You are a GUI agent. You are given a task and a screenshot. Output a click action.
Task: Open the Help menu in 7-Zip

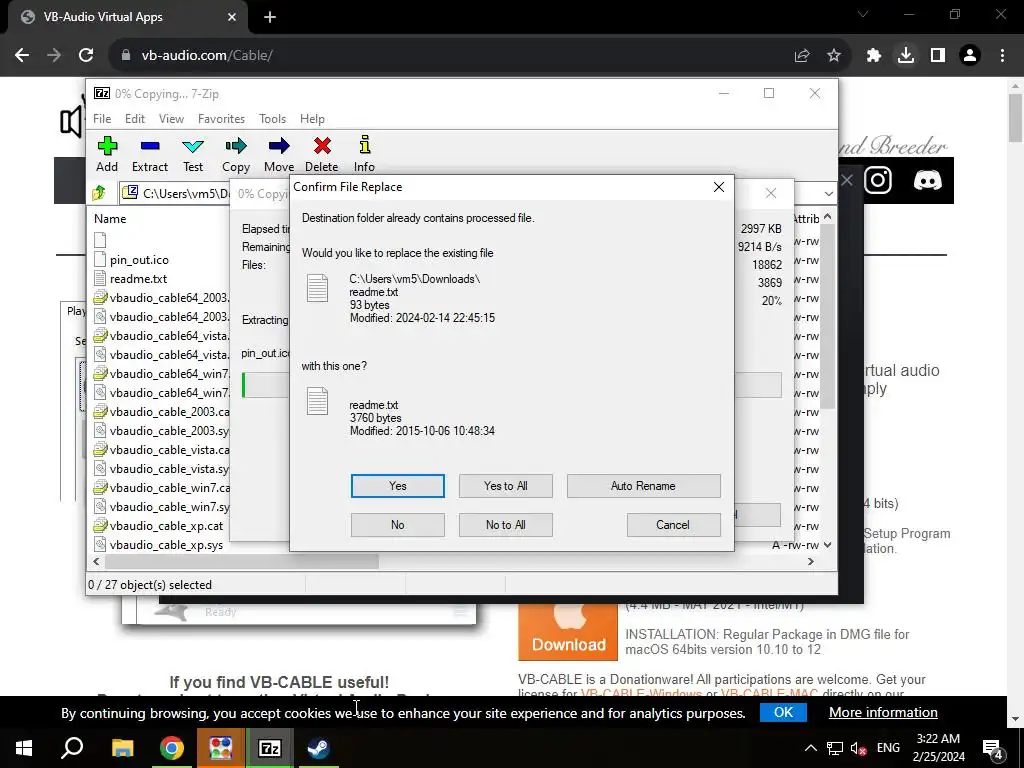[x=312, y=119]
